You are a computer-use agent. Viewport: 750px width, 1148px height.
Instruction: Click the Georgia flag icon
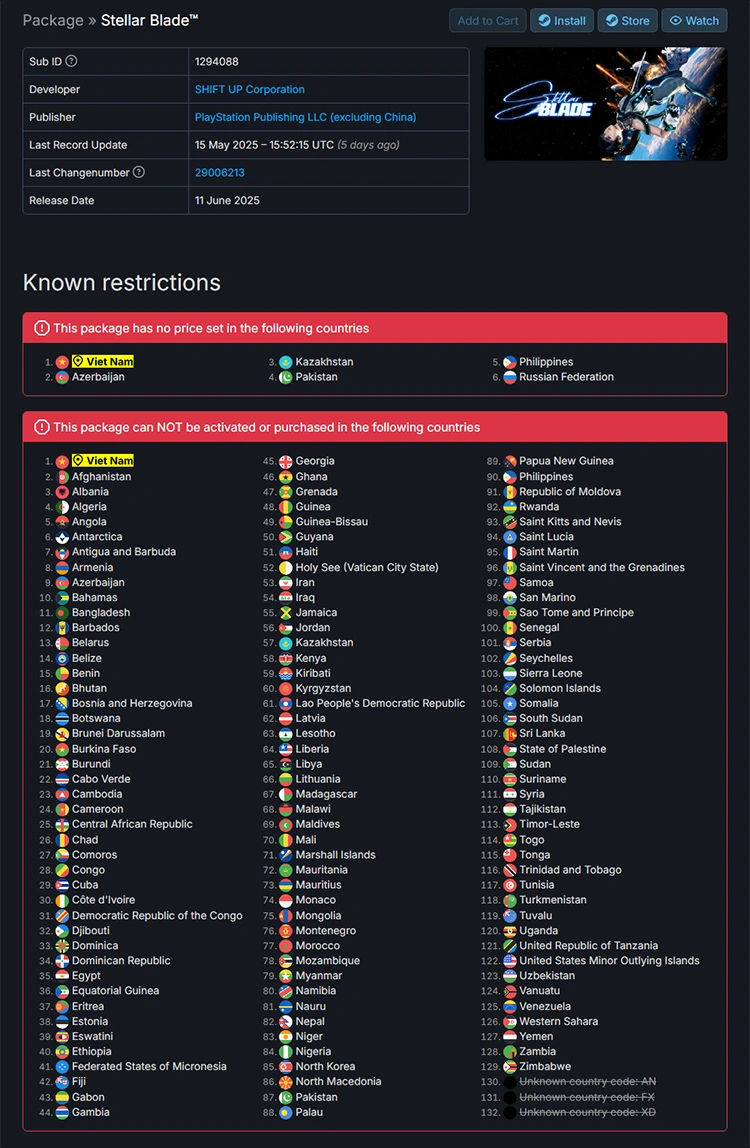[286, 461]
